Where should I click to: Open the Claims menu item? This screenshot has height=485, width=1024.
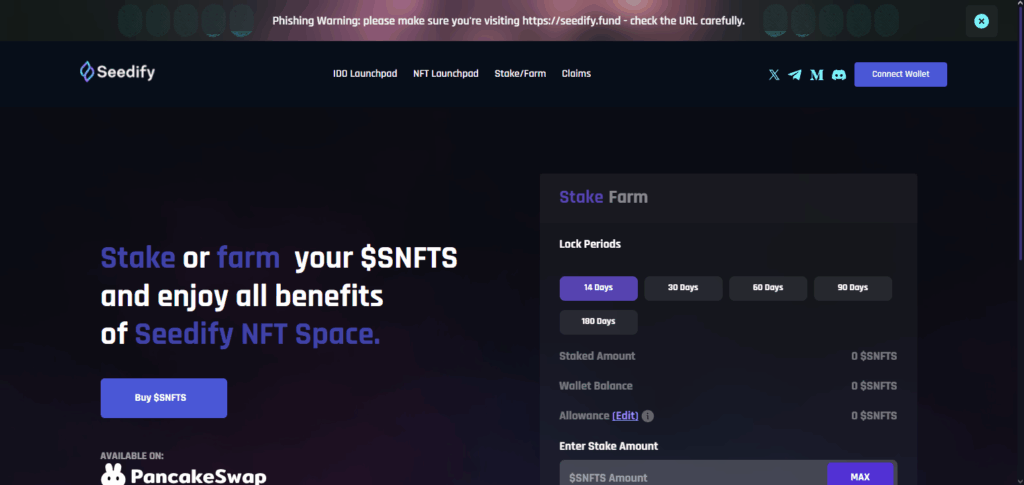pyautogui.click(x=576, y=74)
